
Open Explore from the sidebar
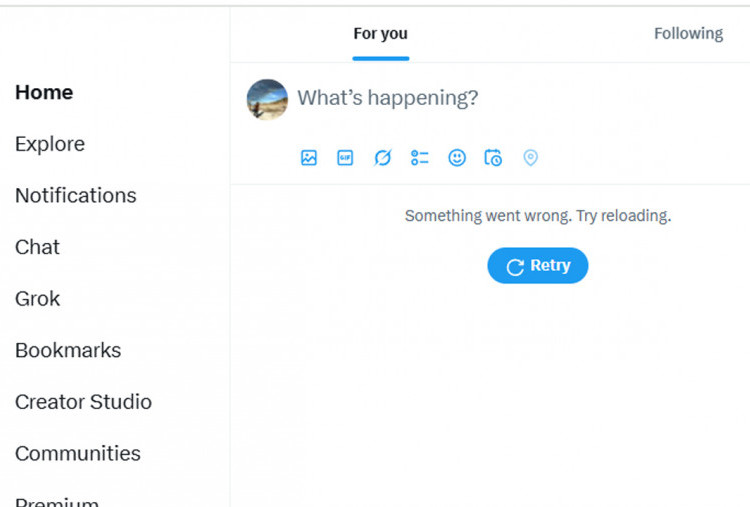click(50, 144)
